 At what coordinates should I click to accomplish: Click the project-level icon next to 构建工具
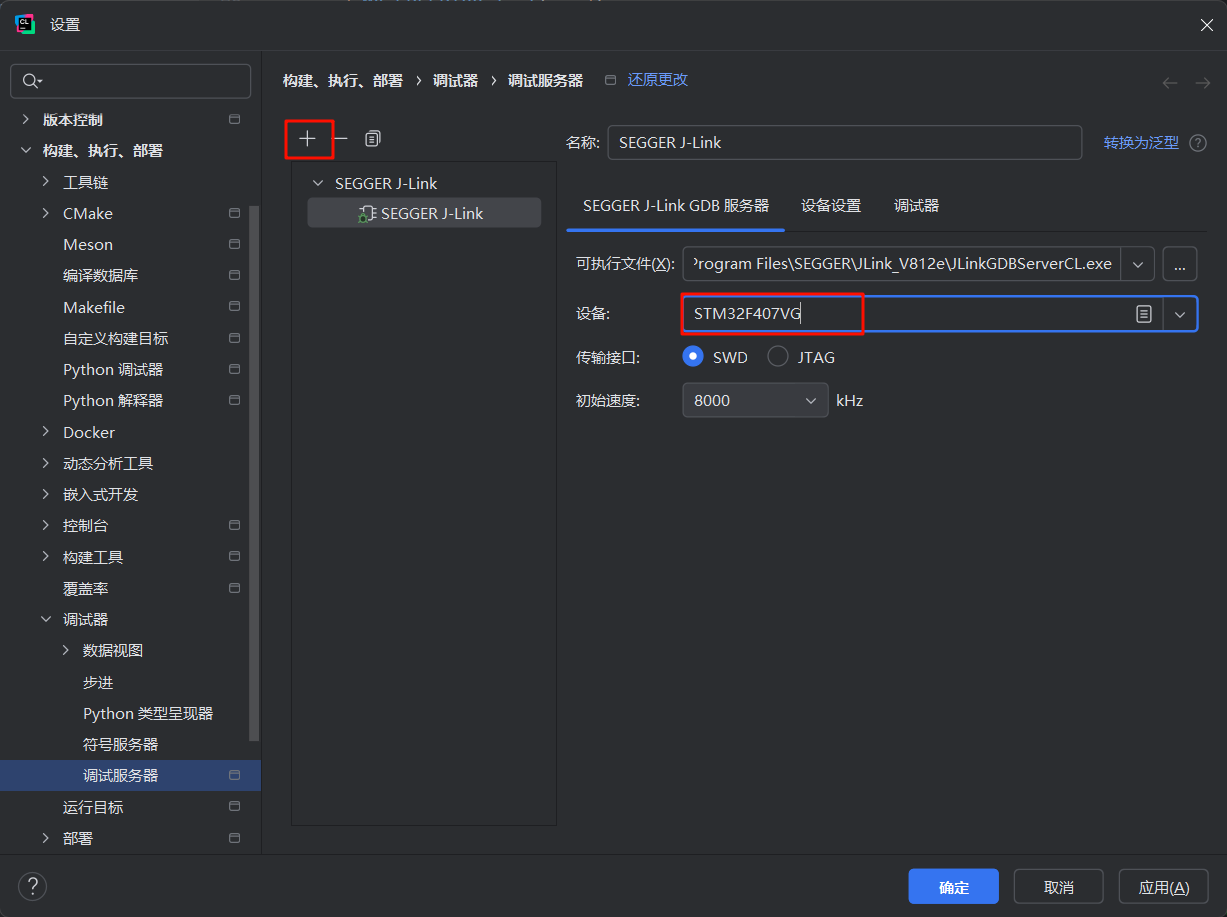click(x=235, y=557)
